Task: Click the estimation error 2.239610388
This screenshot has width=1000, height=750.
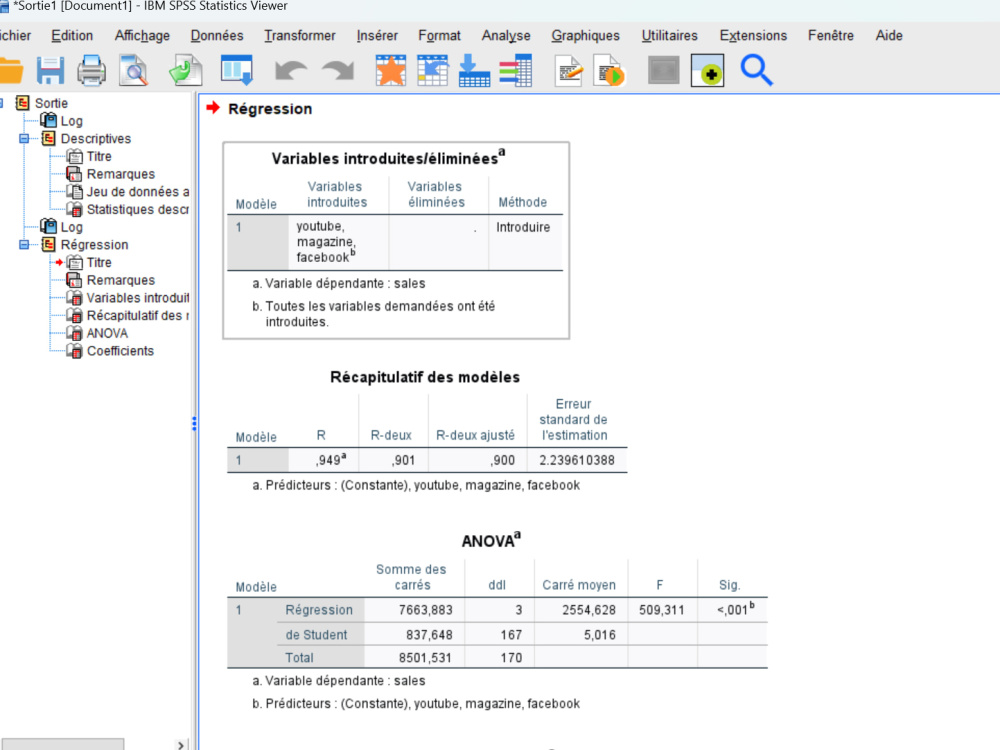Action: click(x=577, y=460)
